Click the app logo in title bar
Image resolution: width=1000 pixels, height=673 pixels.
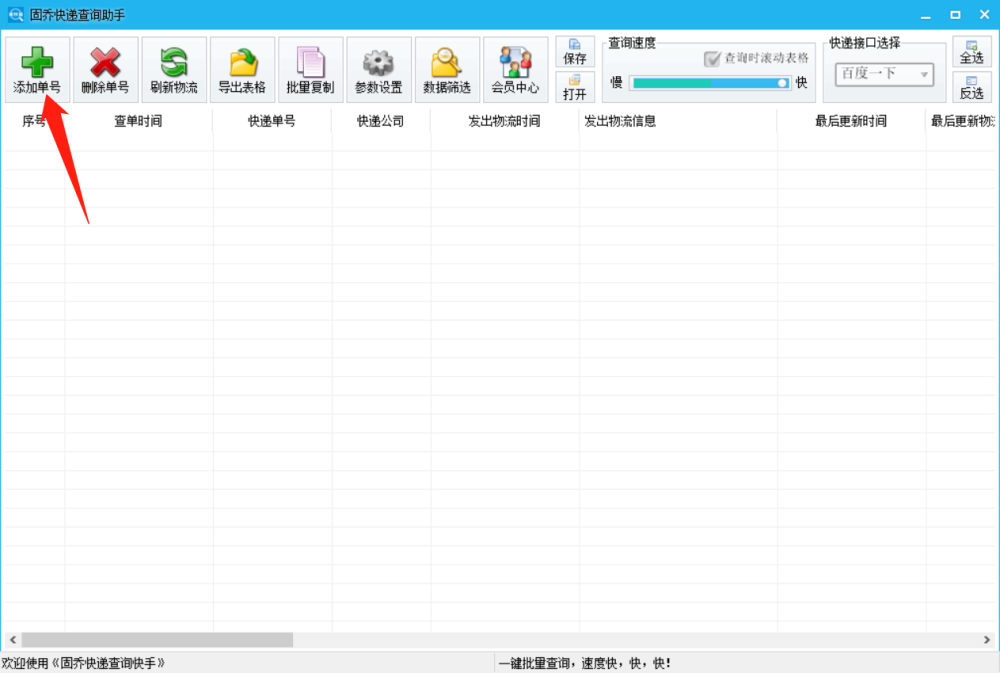click(x=15, y=14)
